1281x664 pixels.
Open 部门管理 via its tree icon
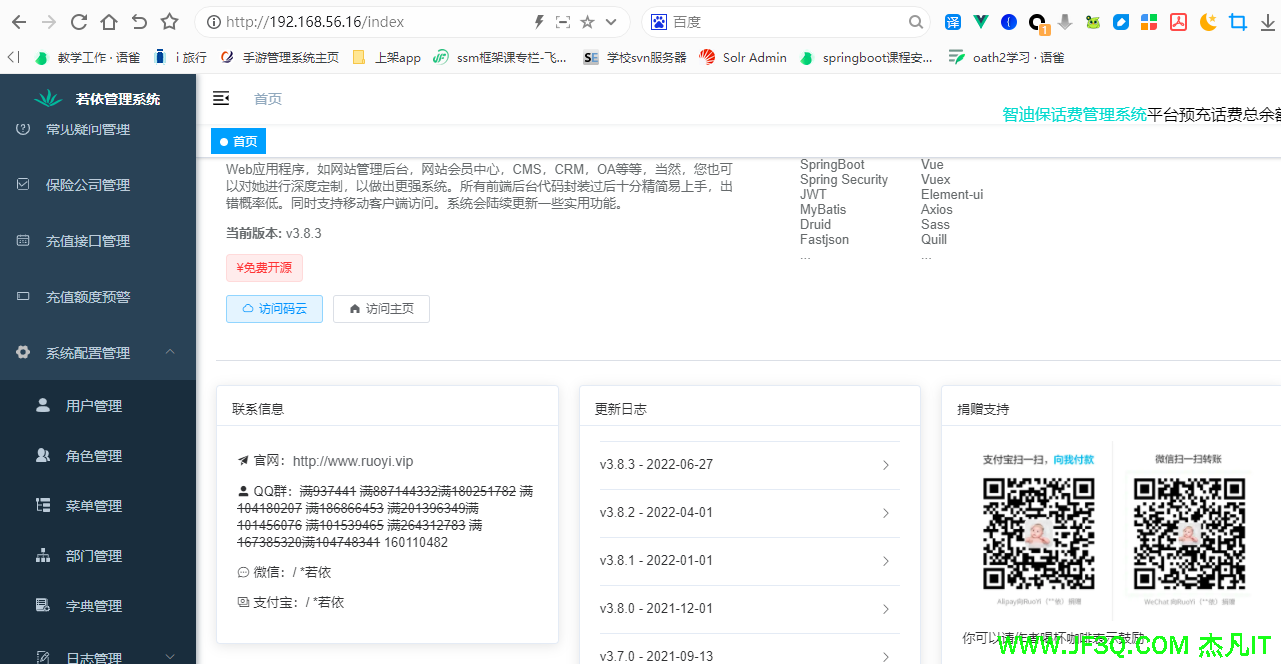click(43, 555)
